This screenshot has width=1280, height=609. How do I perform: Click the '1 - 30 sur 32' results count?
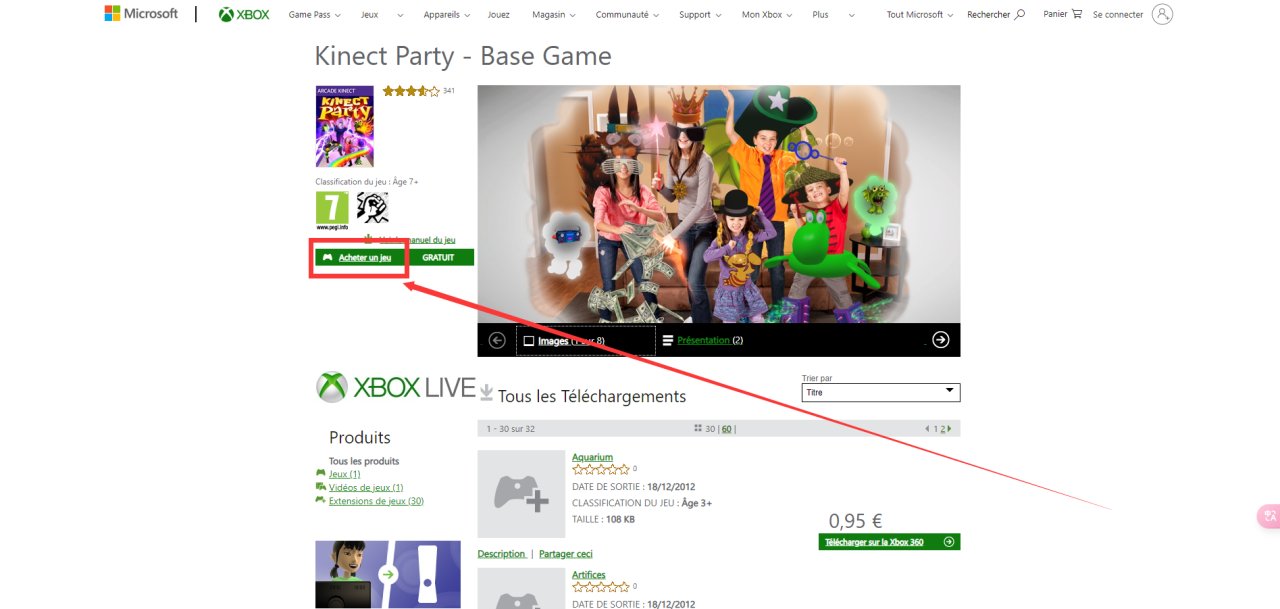(511, 429)
